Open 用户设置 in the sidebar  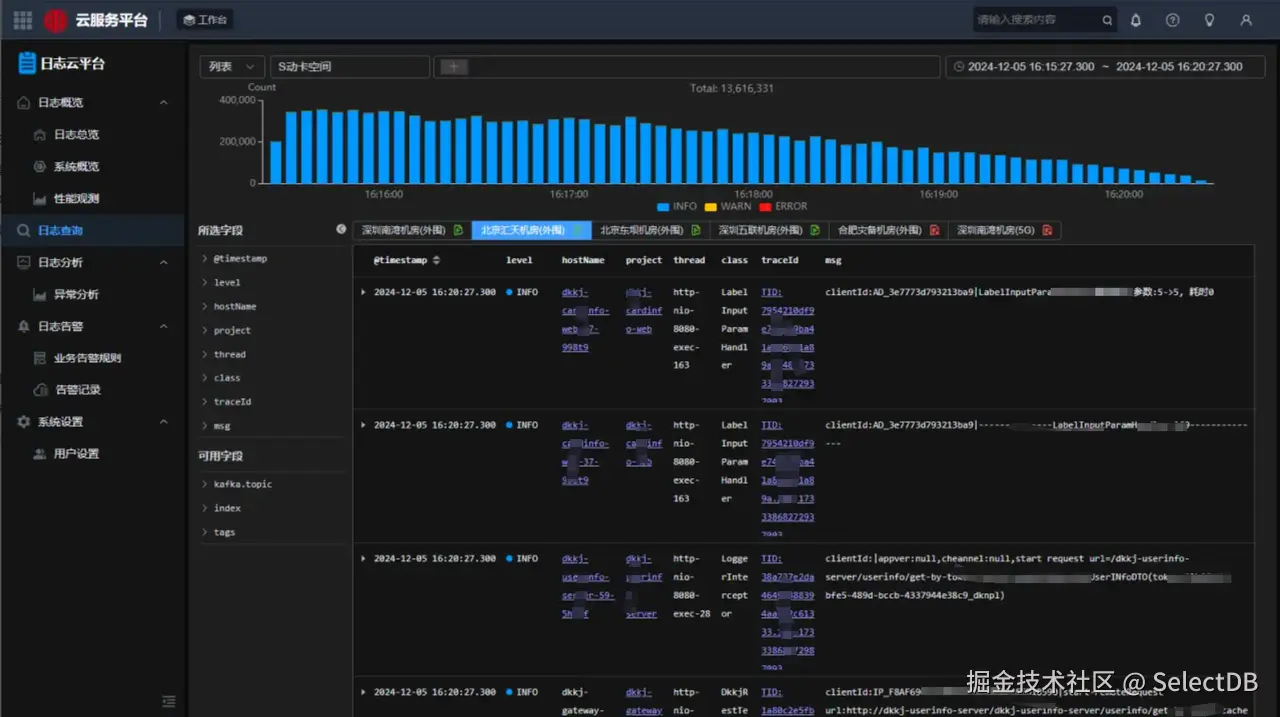point(77,454)
